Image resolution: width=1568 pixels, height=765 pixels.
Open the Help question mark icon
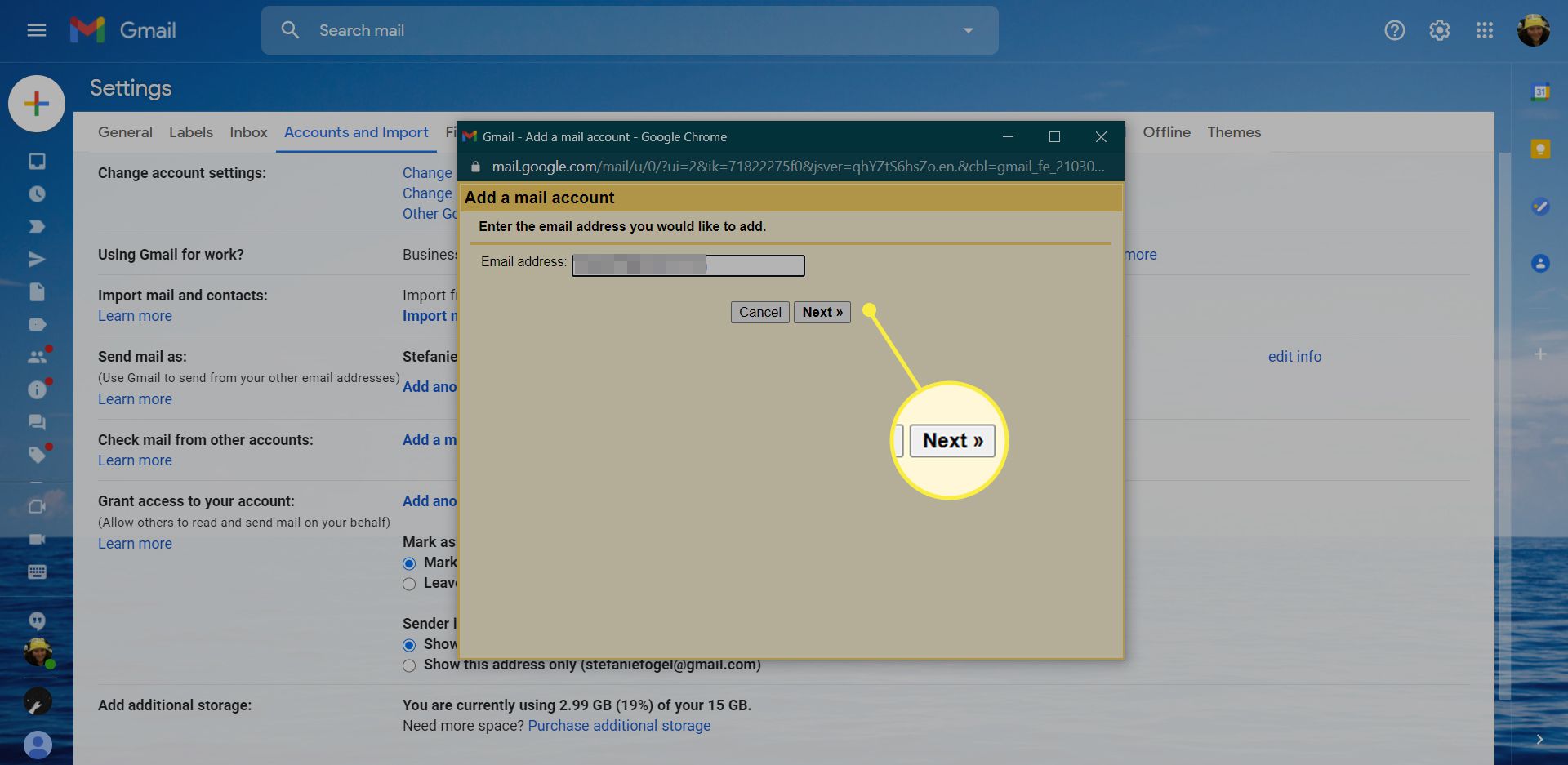pyautogui.click(x=1394, y=30)
